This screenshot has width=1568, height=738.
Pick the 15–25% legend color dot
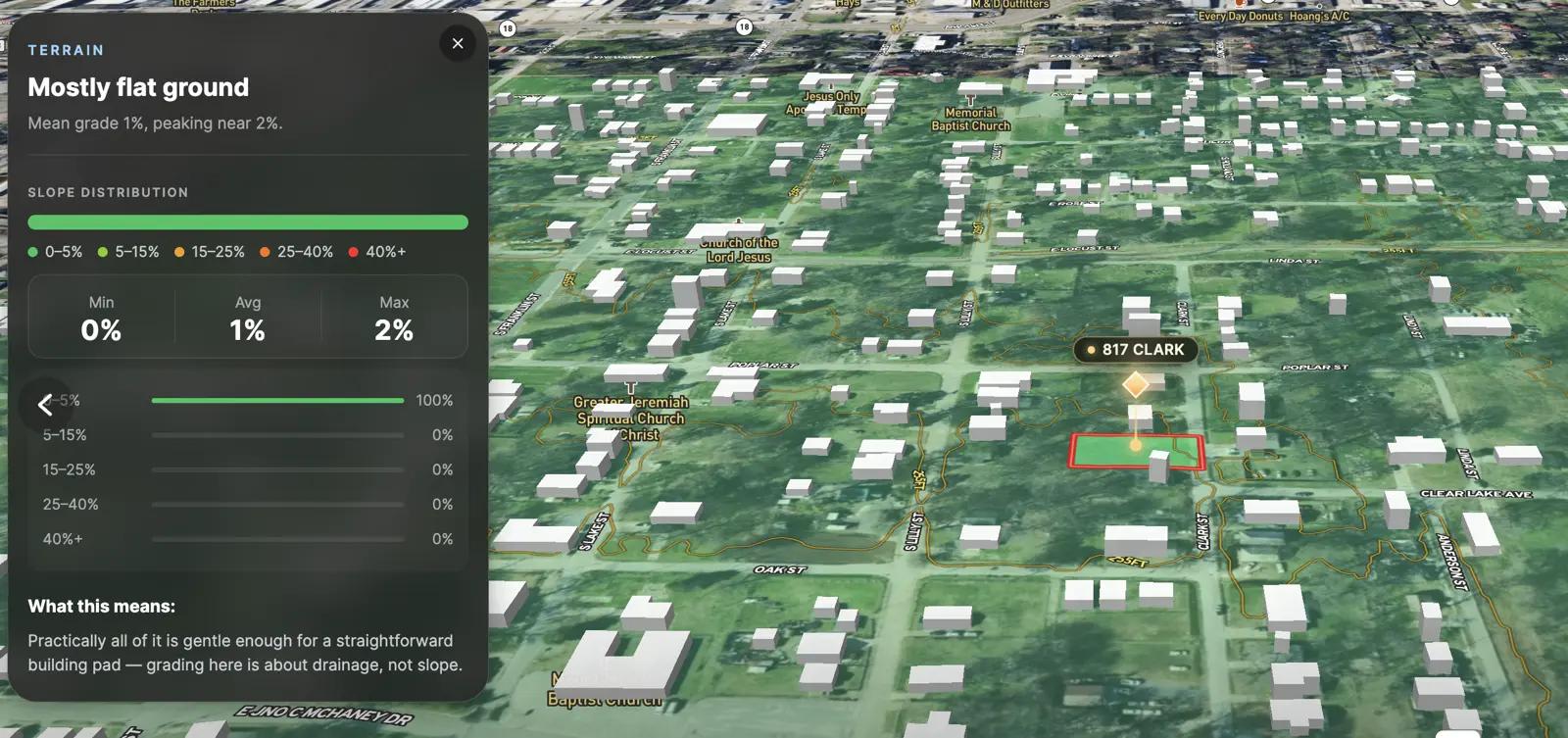[x=179, y=252]
